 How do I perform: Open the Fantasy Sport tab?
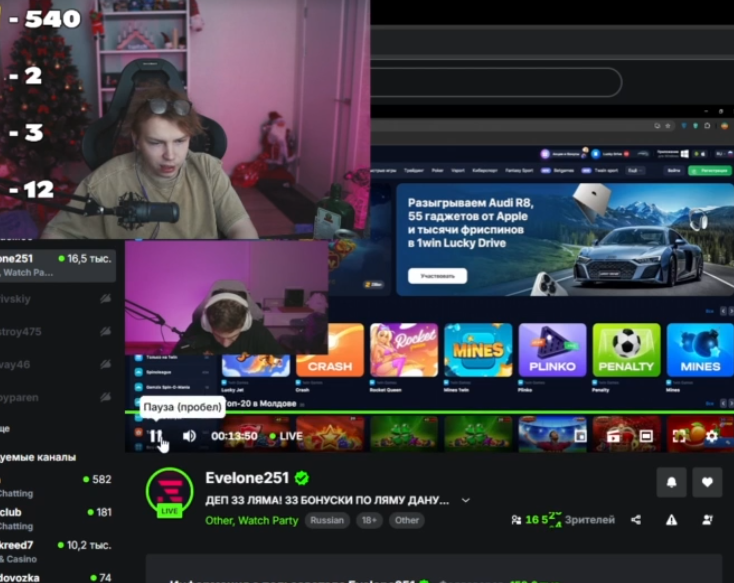pos(519,170)
